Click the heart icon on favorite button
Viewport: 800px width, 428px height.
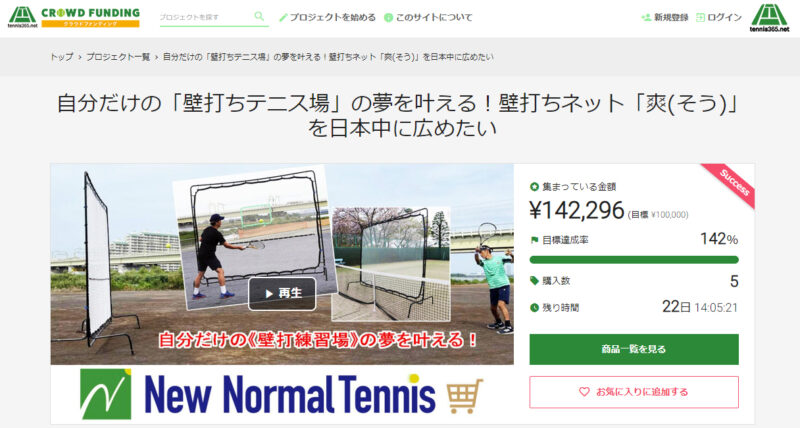584,392
